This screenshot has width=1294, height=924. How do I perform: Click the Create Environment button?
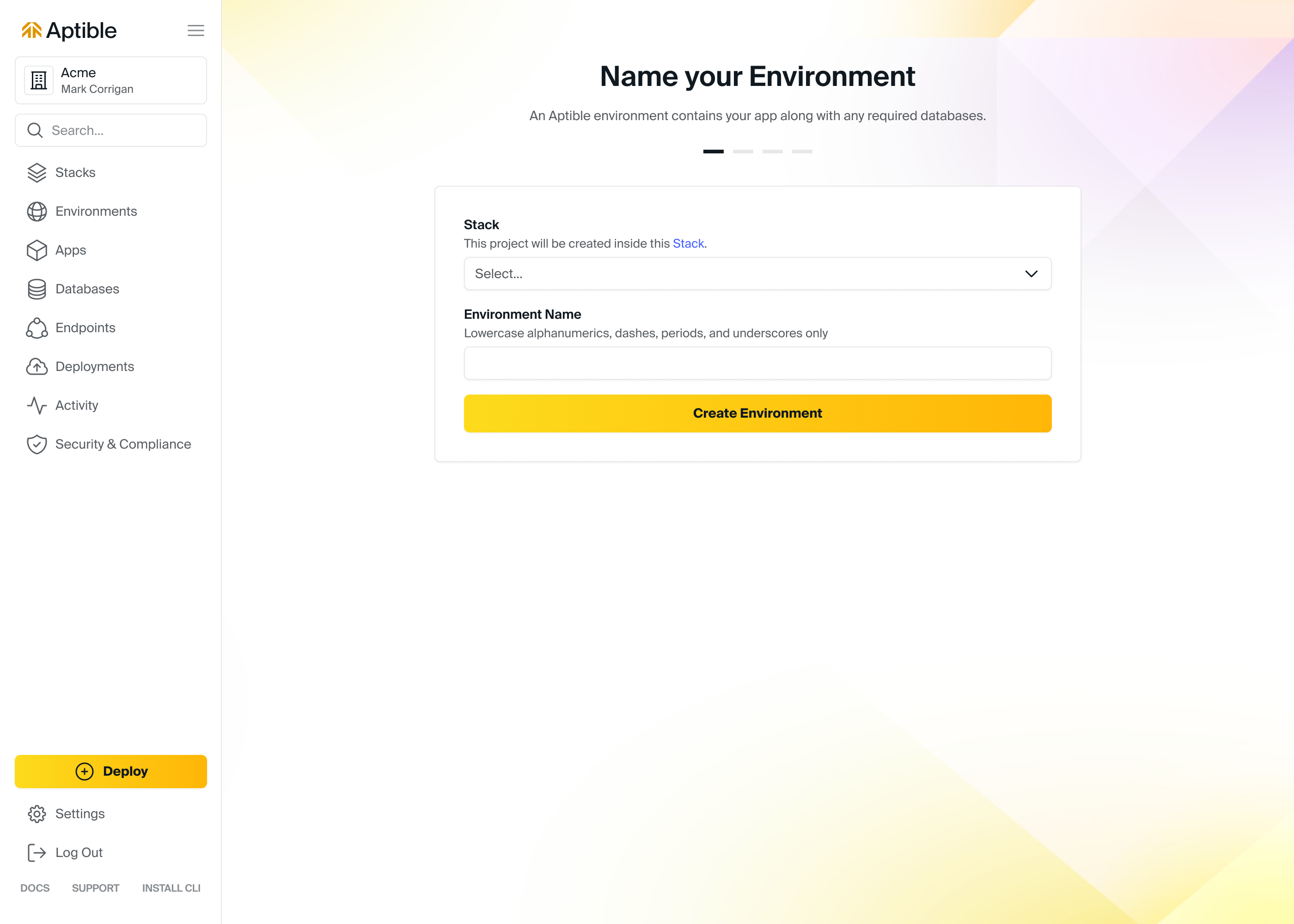click(x=757, y=413)
